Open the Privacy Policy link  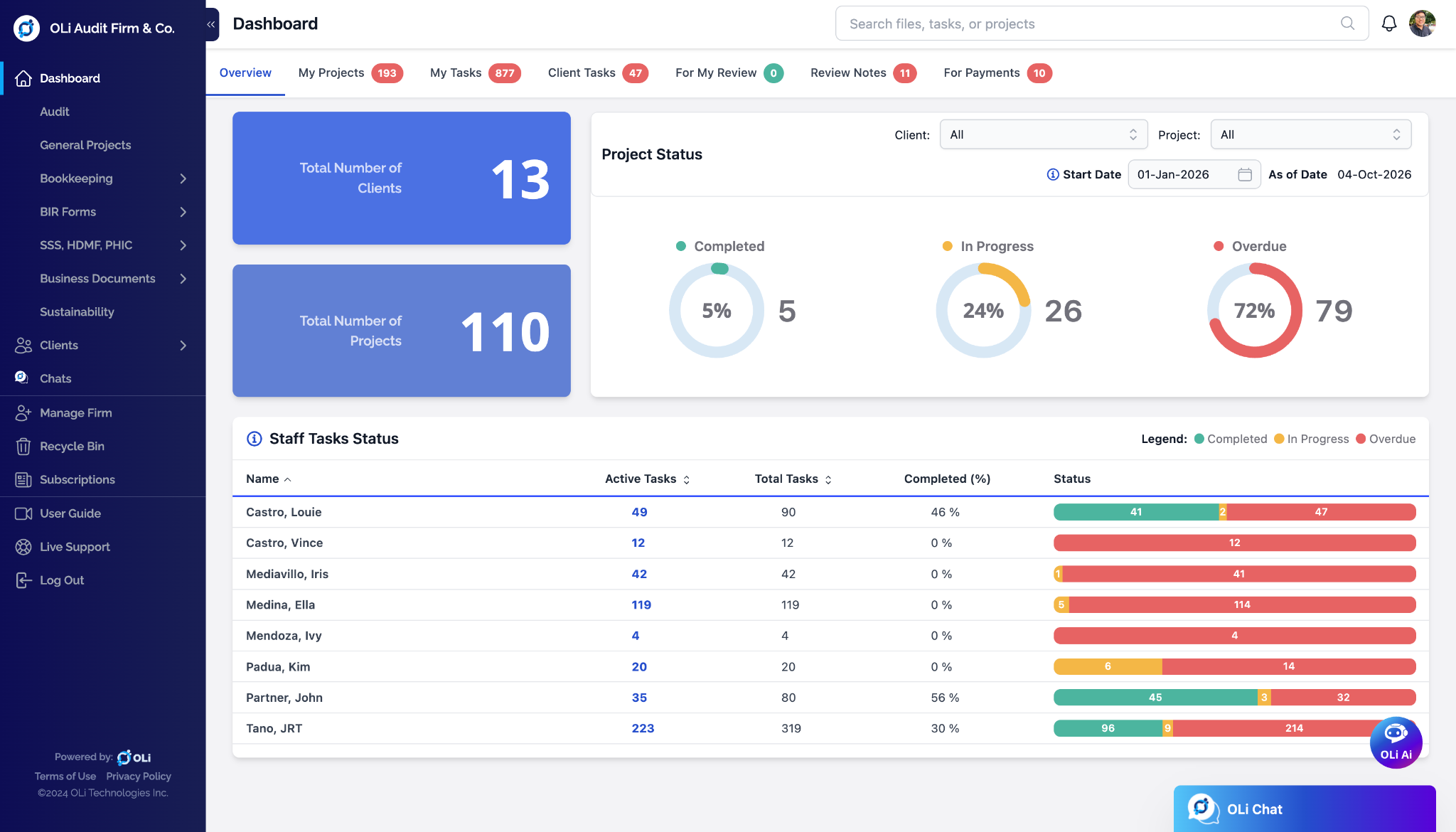pos(139,777)
